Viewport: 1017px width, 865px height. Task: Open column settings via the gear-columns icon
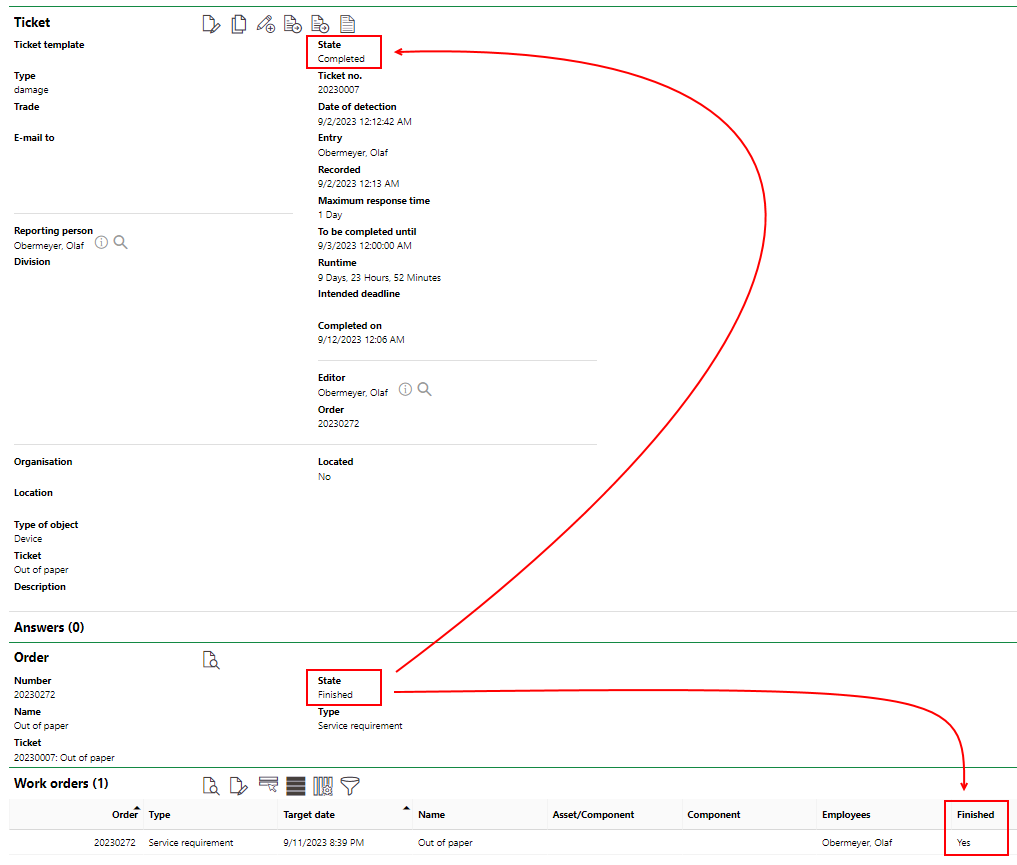(x=322, y=786)
